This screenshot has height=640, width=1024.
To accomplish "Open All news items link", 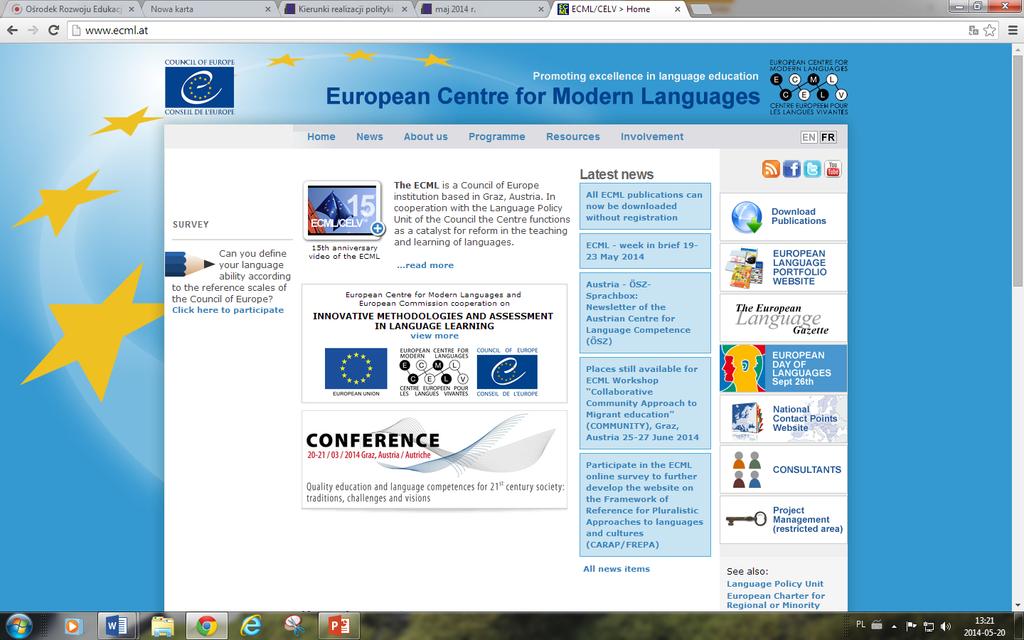I will pos(616,569).
